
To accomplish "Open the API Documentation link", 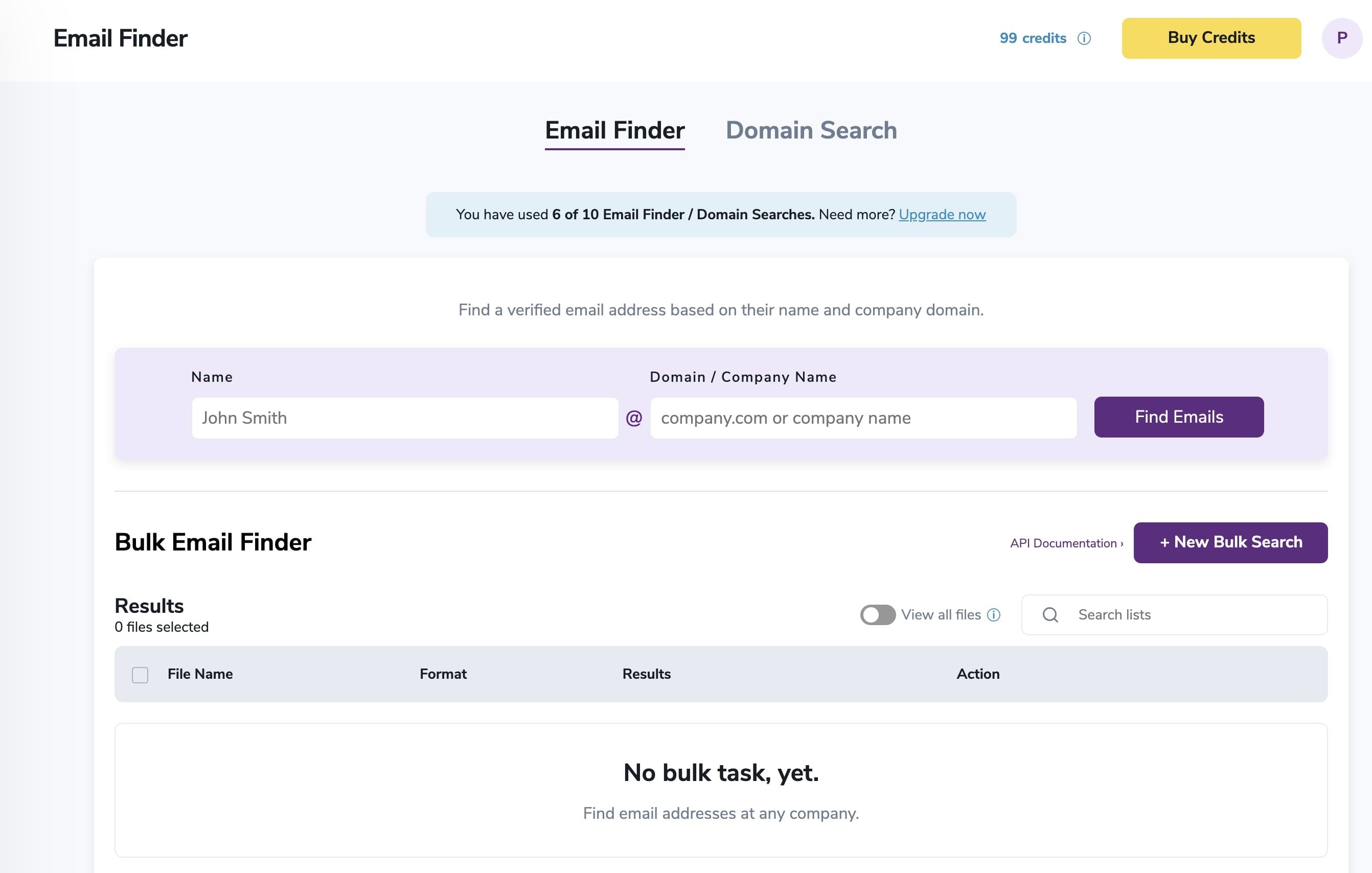I will click(1065, 543).
